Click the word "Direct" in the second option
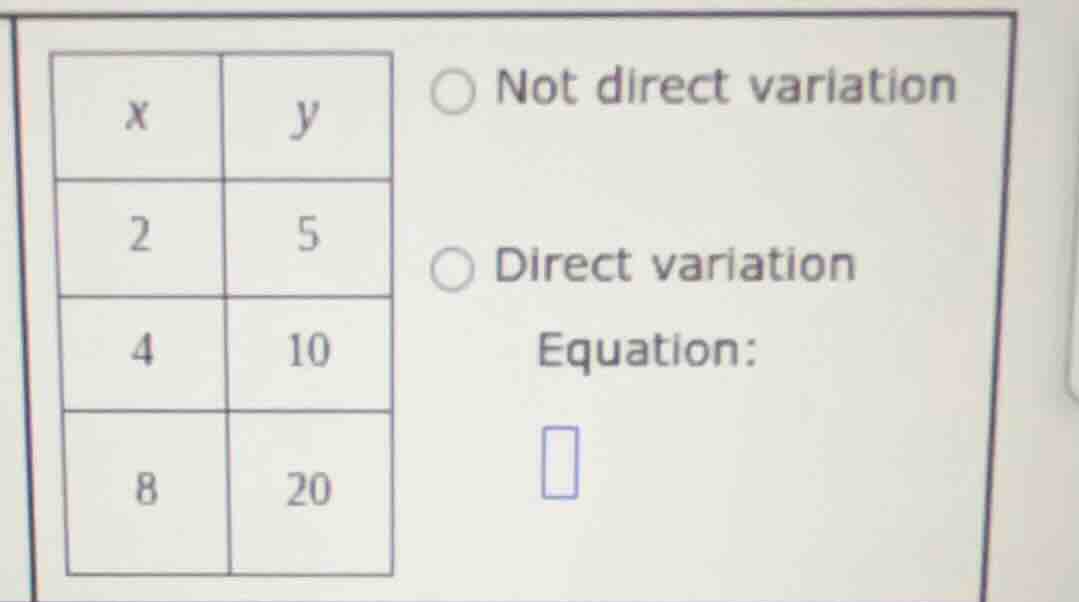The image size is (1079, 602). coord(565,266)
